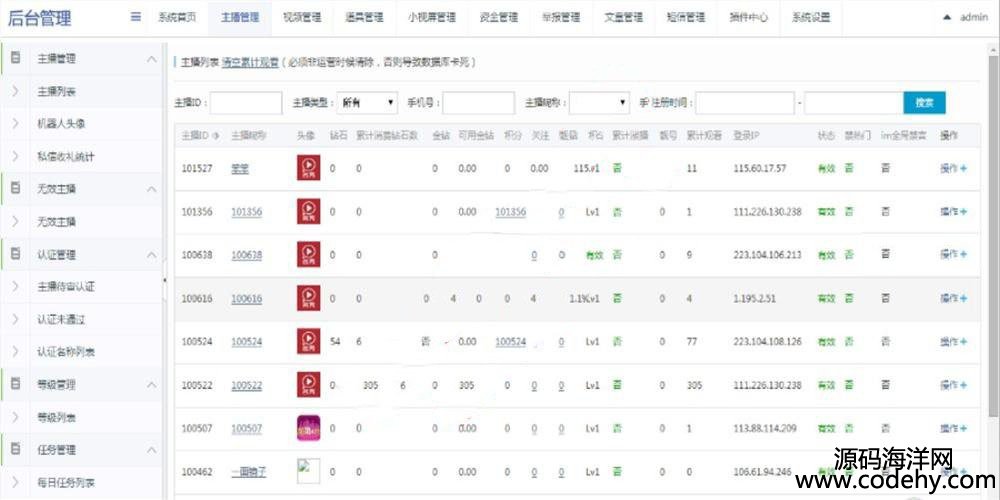The image size is (1000, 500).
Task: Collapse the 无效主播 sidebar section
Action: point(151,189)
